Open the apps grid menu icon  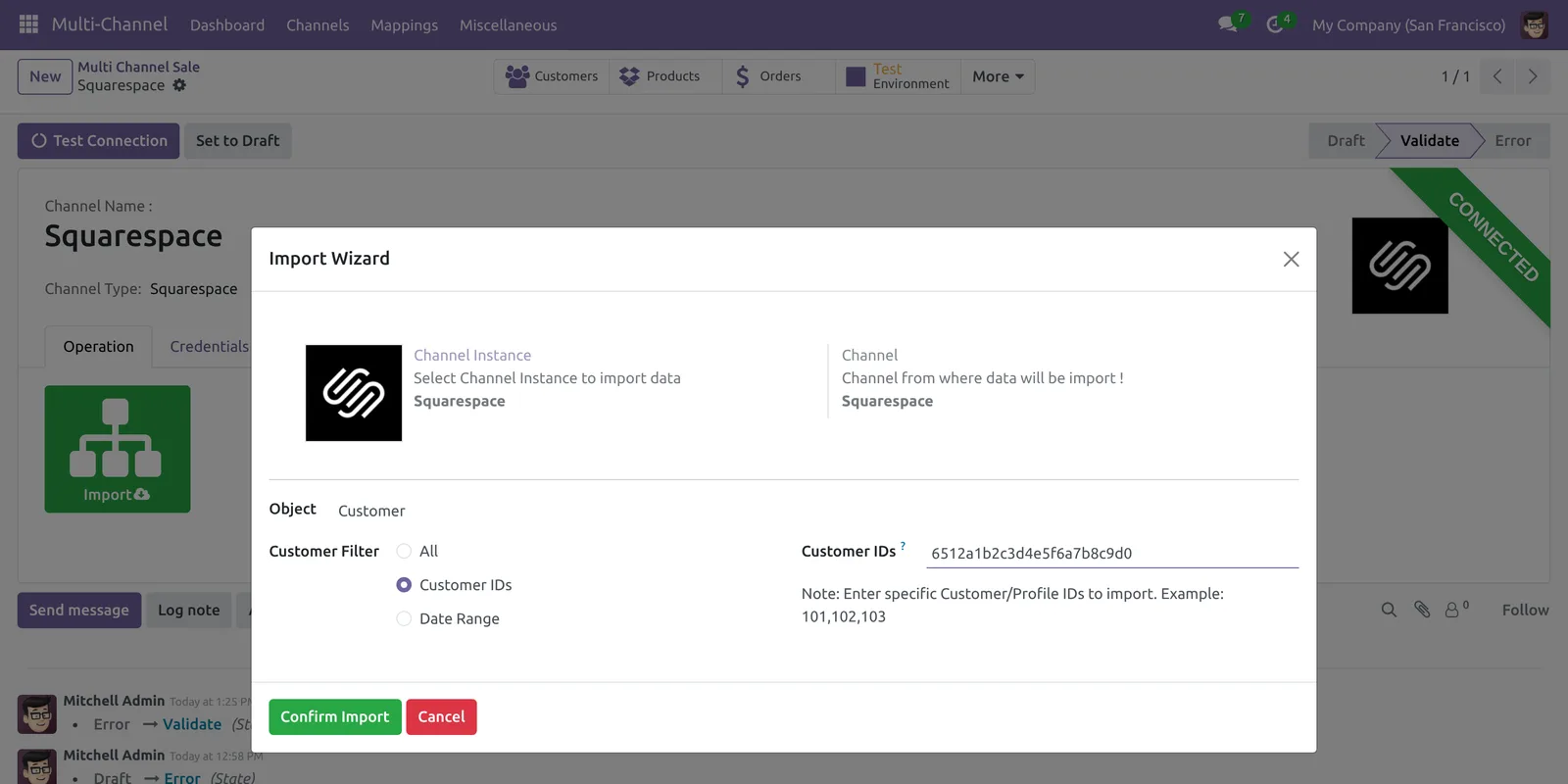pos(28,24)
